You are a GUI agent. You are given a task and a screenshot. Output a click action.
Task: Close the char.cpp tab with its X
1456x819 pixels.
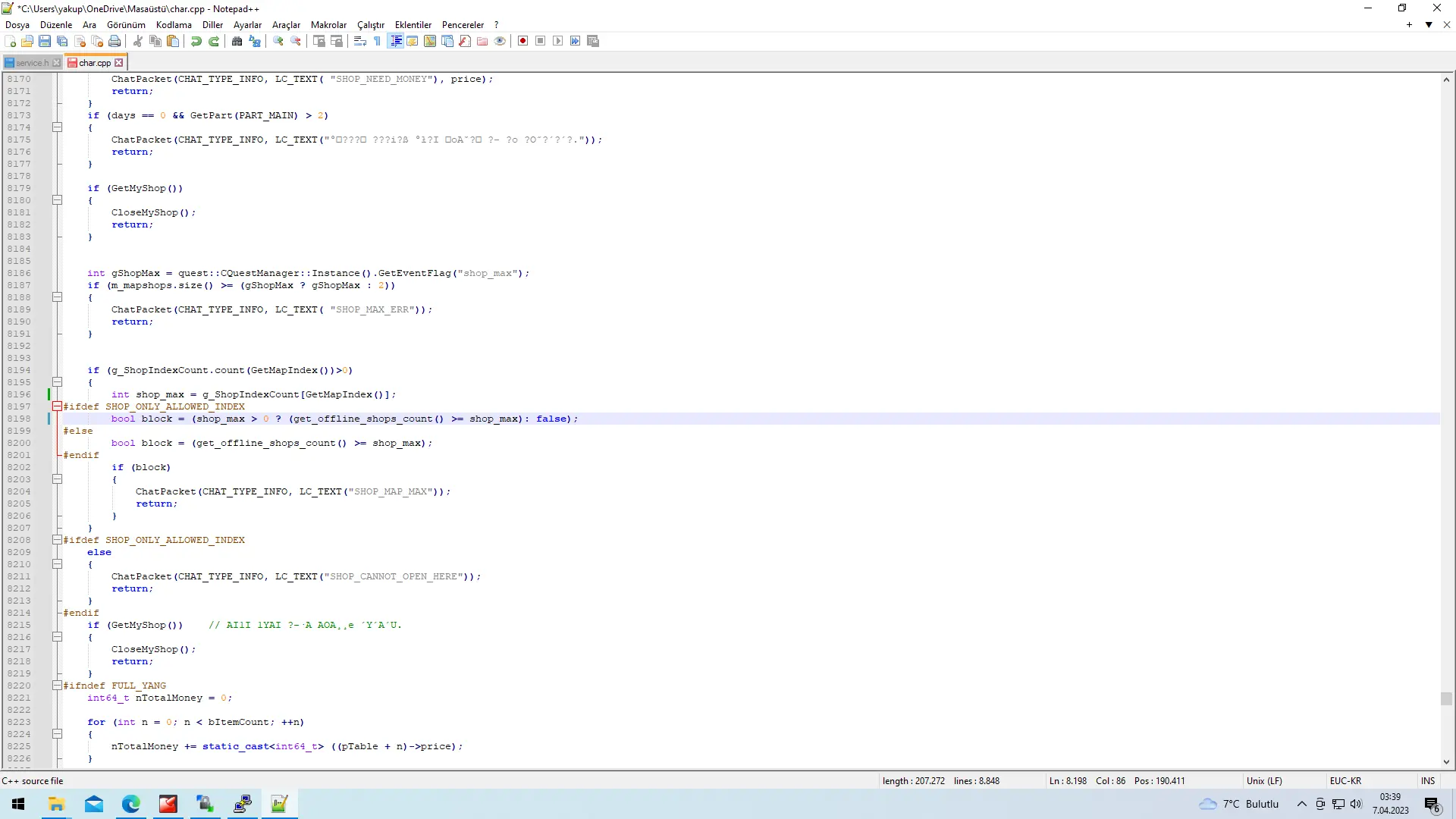118,62
